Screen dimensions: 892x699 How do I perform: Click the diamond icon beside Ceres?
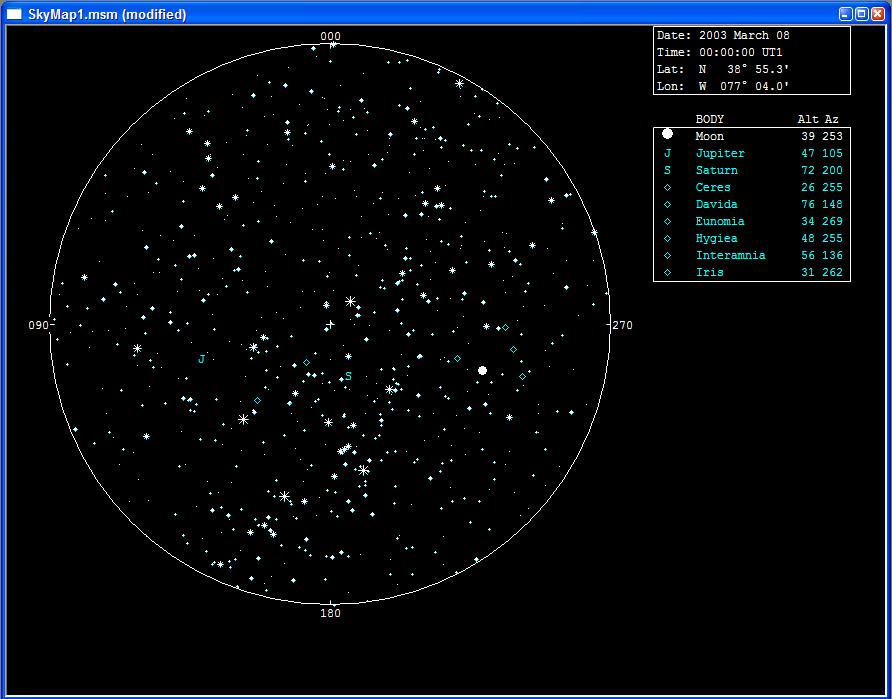(666, 187)
